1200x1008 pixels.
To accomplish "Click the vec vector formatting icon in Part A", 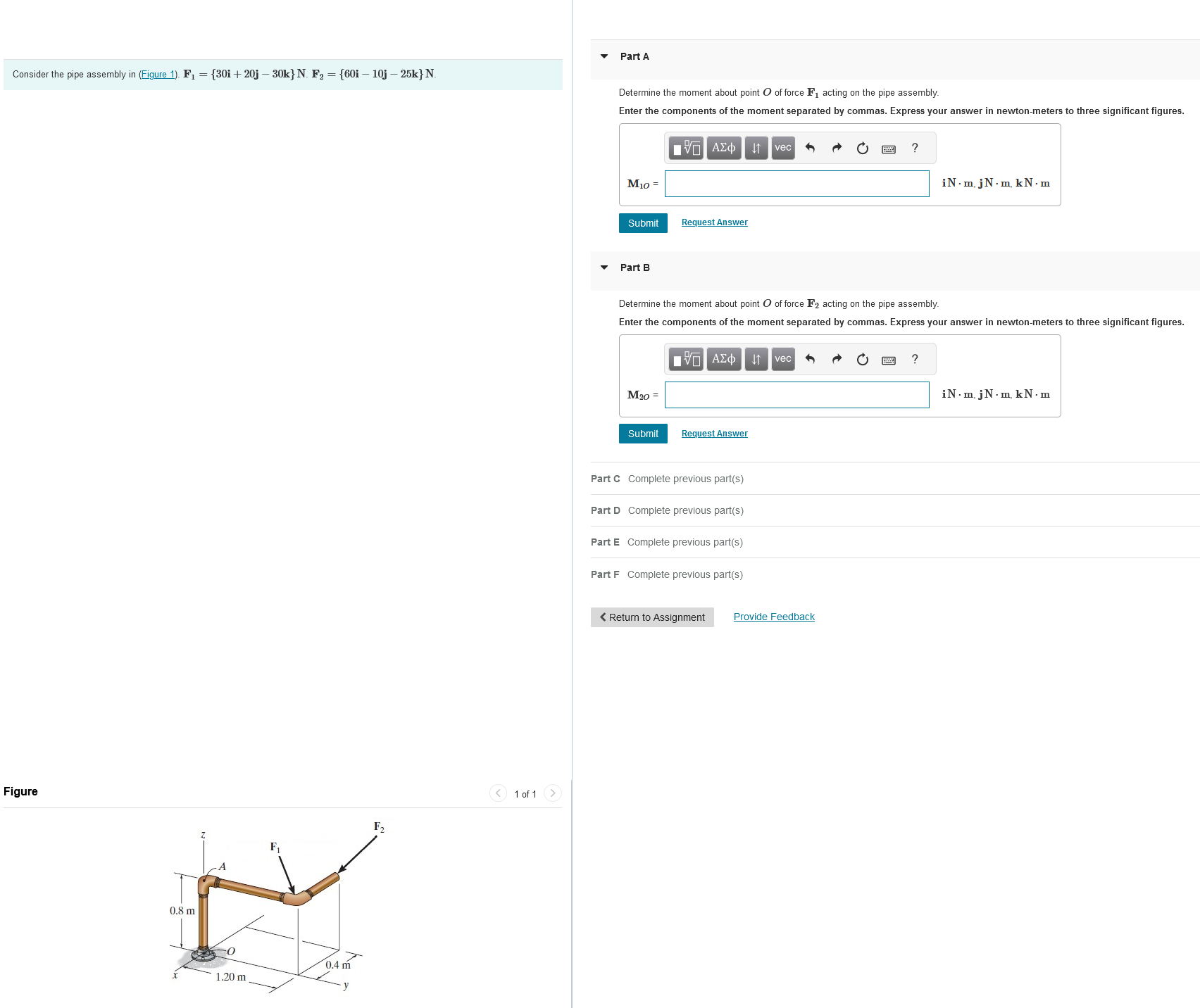I will (782, 148).
